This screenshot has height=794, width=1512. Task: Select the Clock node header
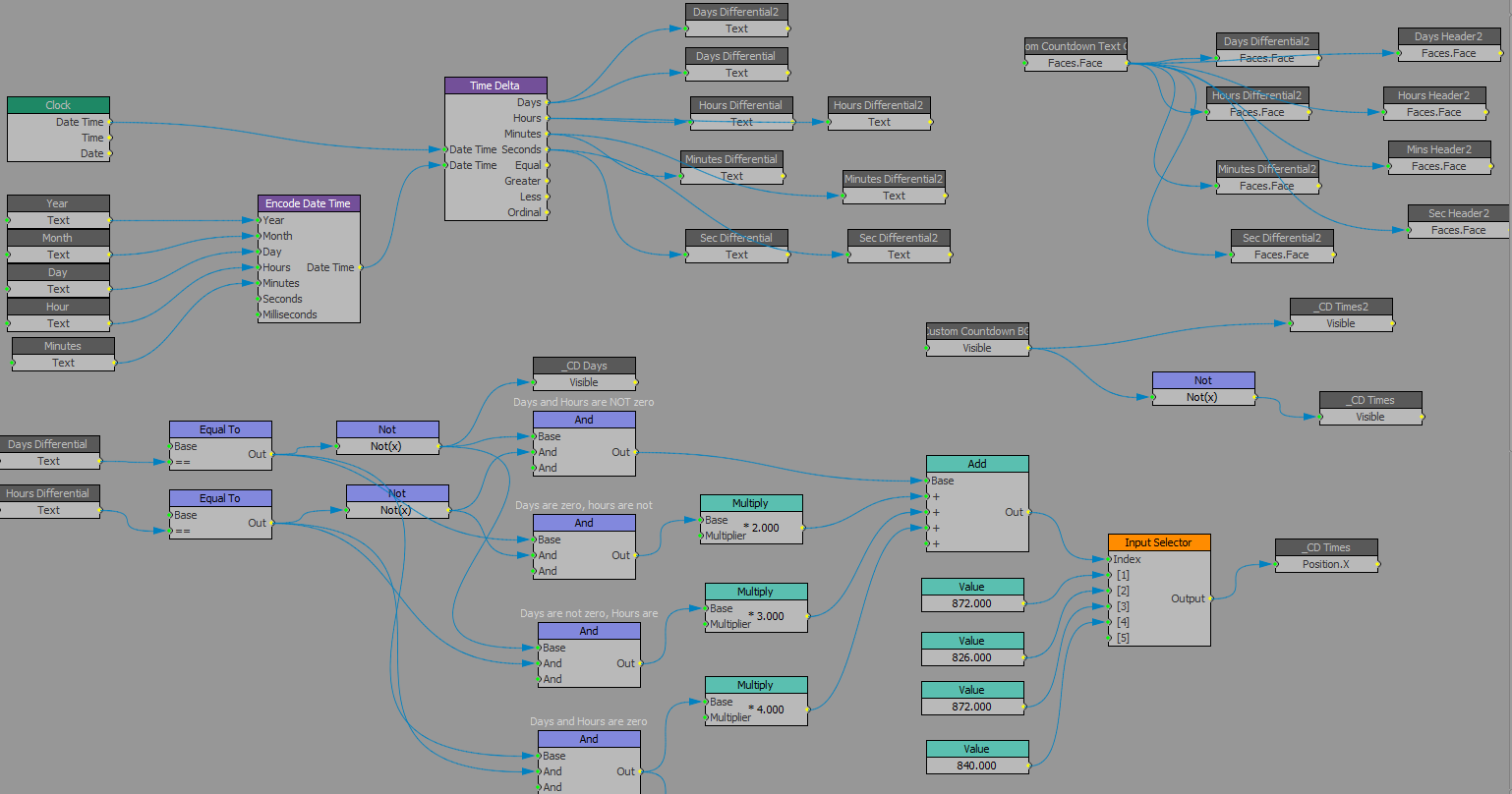(x=58, y=105)
